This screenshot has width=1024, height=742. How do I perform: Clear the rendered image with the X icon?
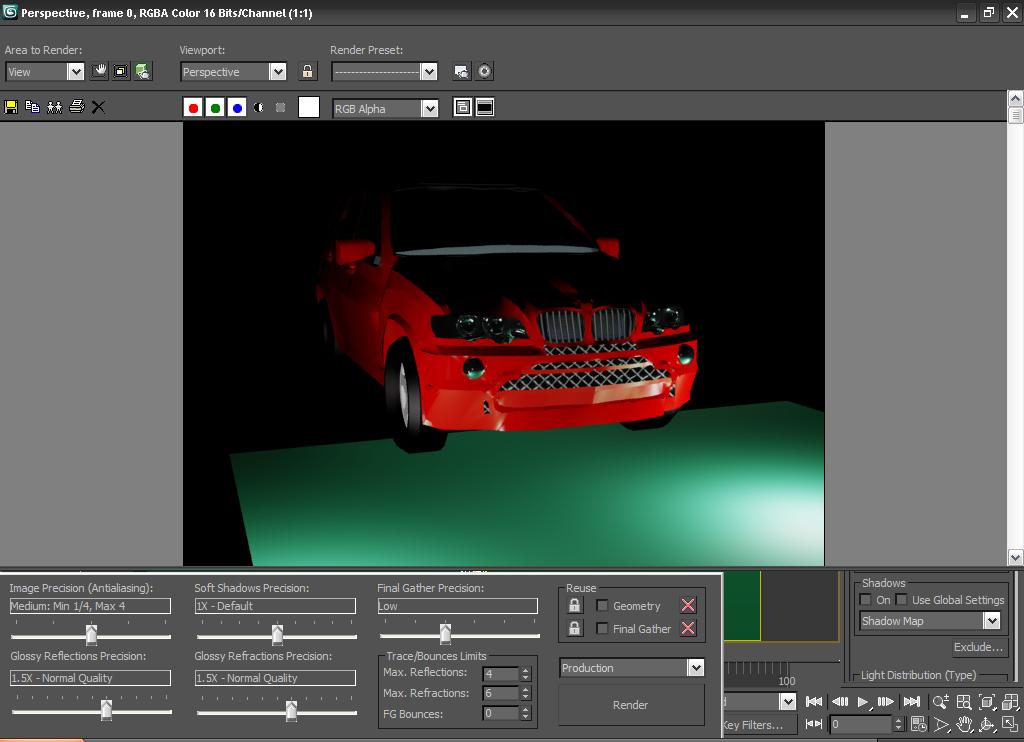[x=99, y=107]
